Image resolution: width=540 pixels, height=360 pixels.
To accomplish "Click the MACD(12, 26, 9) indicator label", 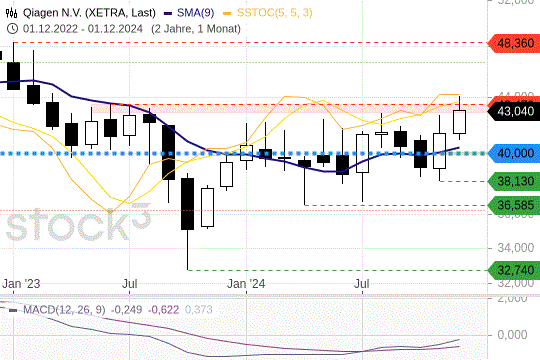I will point(64,310).
